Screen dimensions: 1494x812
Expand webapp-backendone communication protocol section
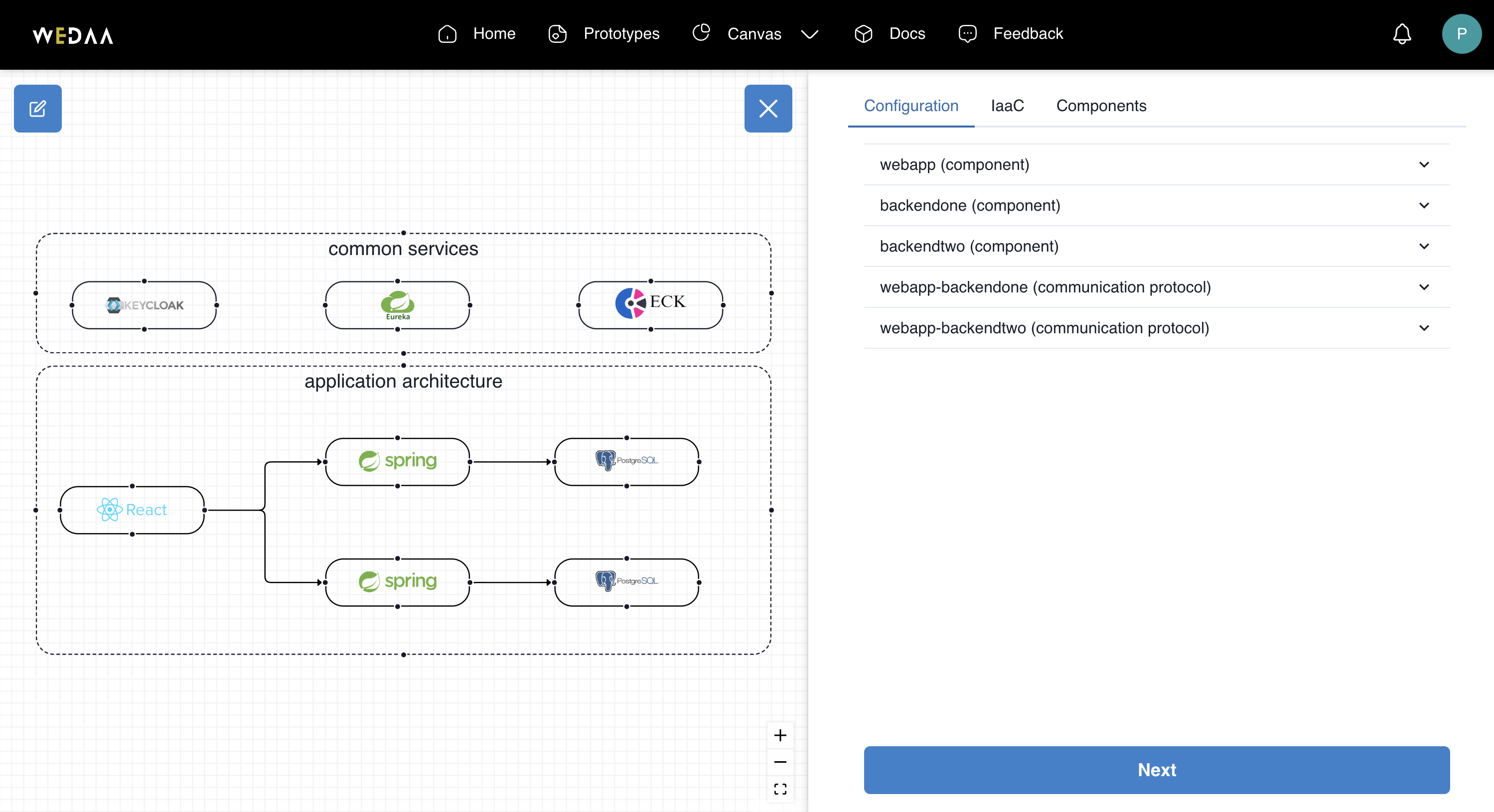(1157, 287)
